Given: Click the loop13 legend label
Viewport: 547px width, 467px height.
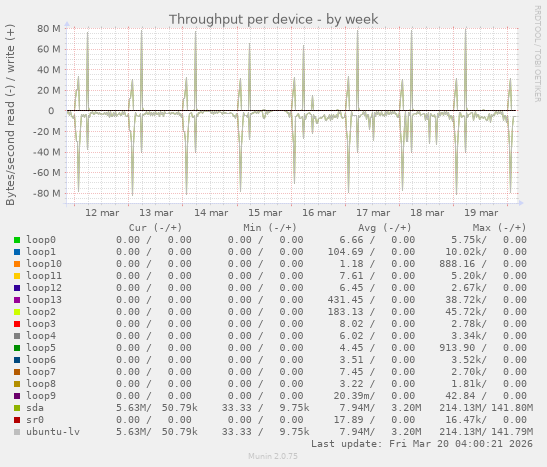Looking at the screenshot, I should point(44,300).
